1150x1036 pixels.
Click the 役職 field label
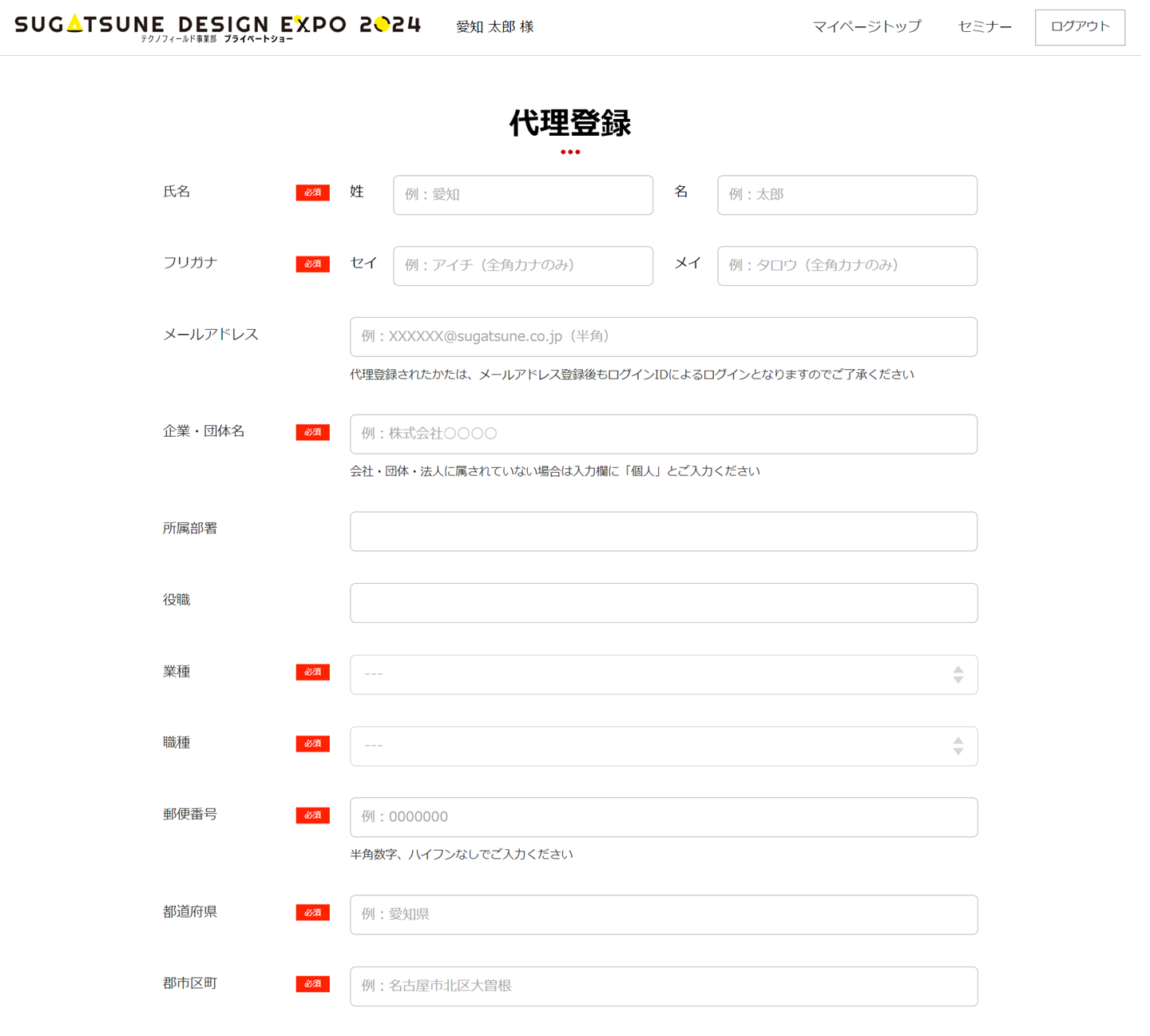(176, 600)
